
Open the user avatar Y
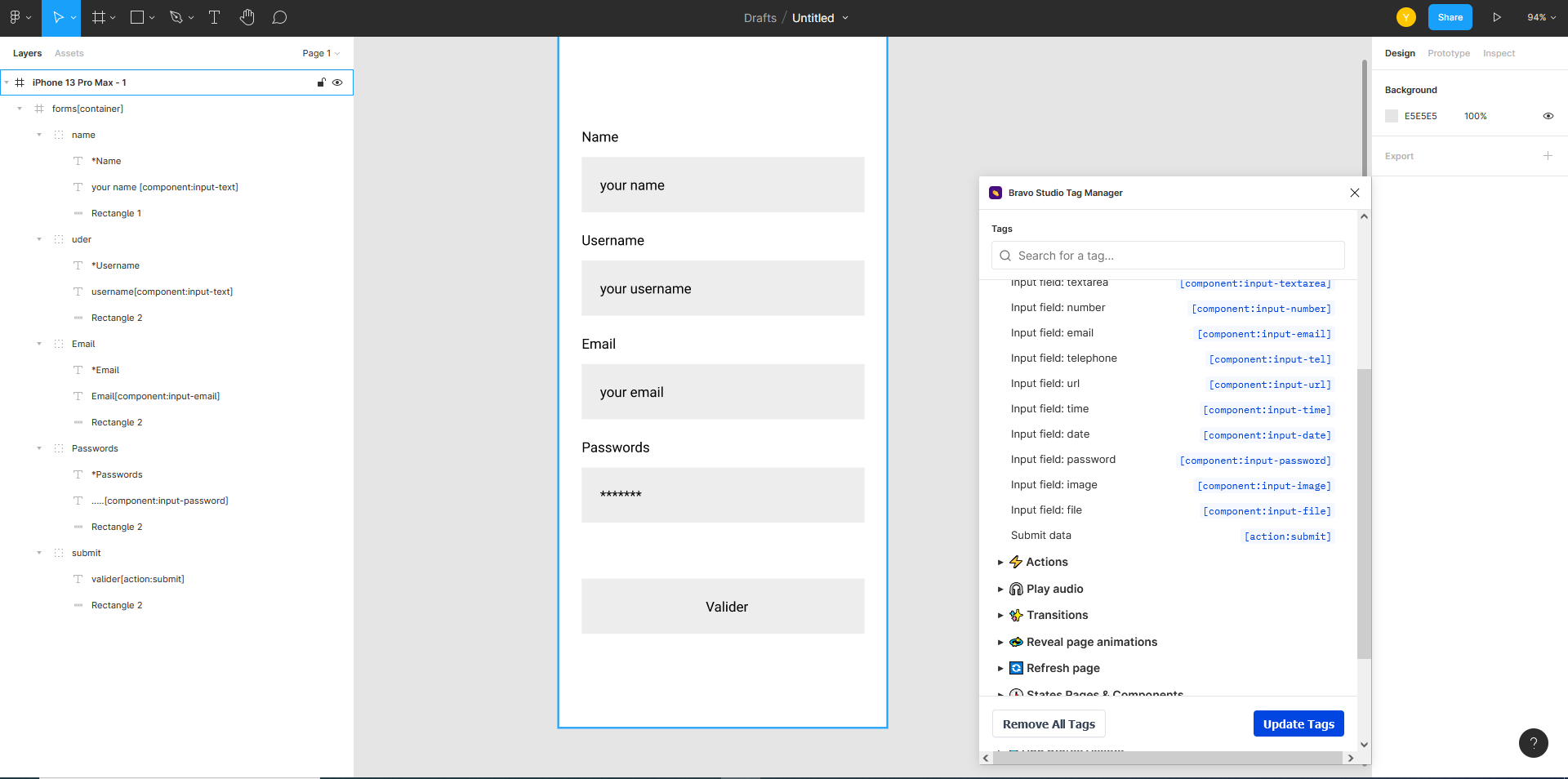(1405, 17)
